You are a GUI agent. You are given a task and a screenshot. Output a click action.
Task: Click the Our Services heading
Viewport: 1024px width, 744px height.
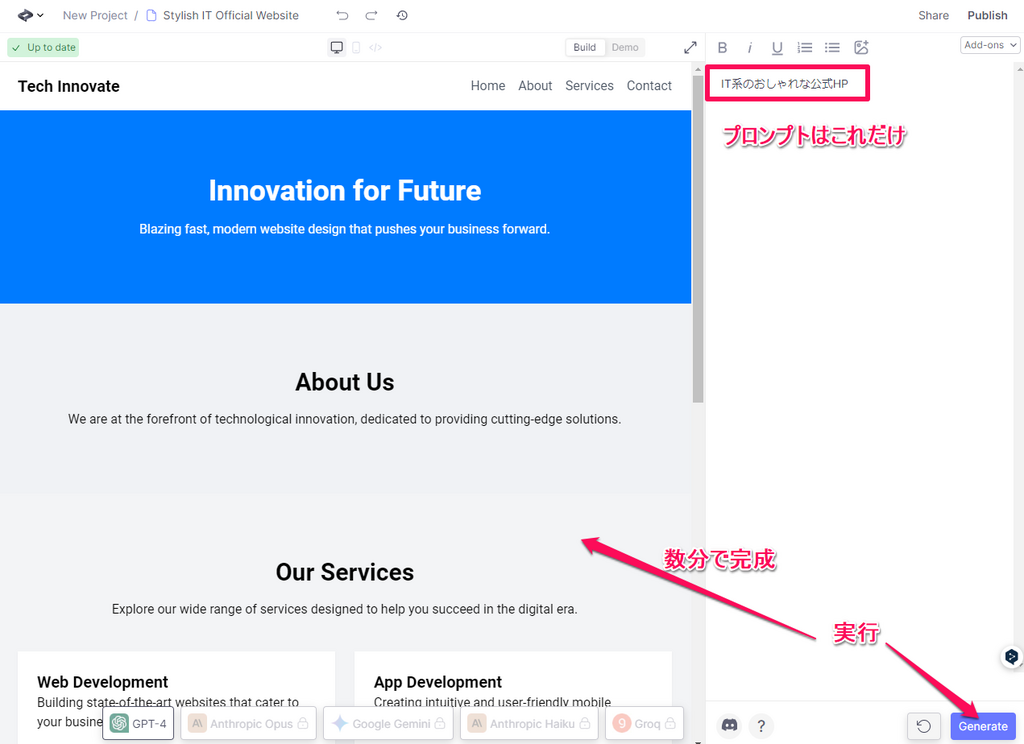(x=345, y=572)
